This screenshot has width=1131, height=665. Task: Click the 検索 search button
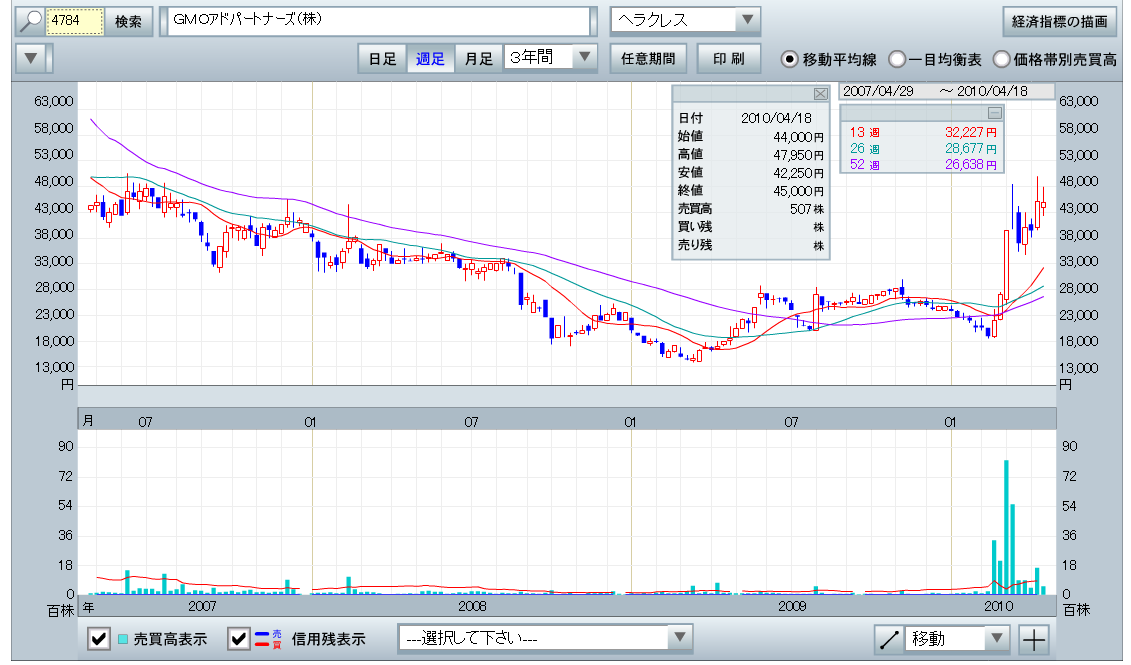click(x=128, y=21)
